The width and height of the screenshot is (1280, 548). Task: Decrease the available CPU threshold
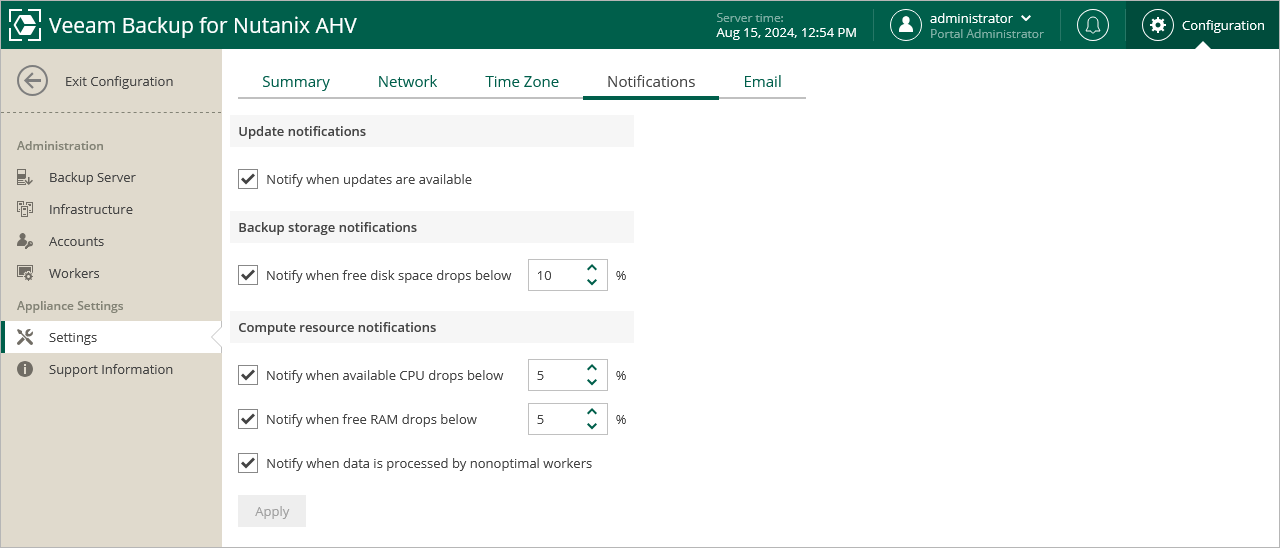(x=592, y=382)
